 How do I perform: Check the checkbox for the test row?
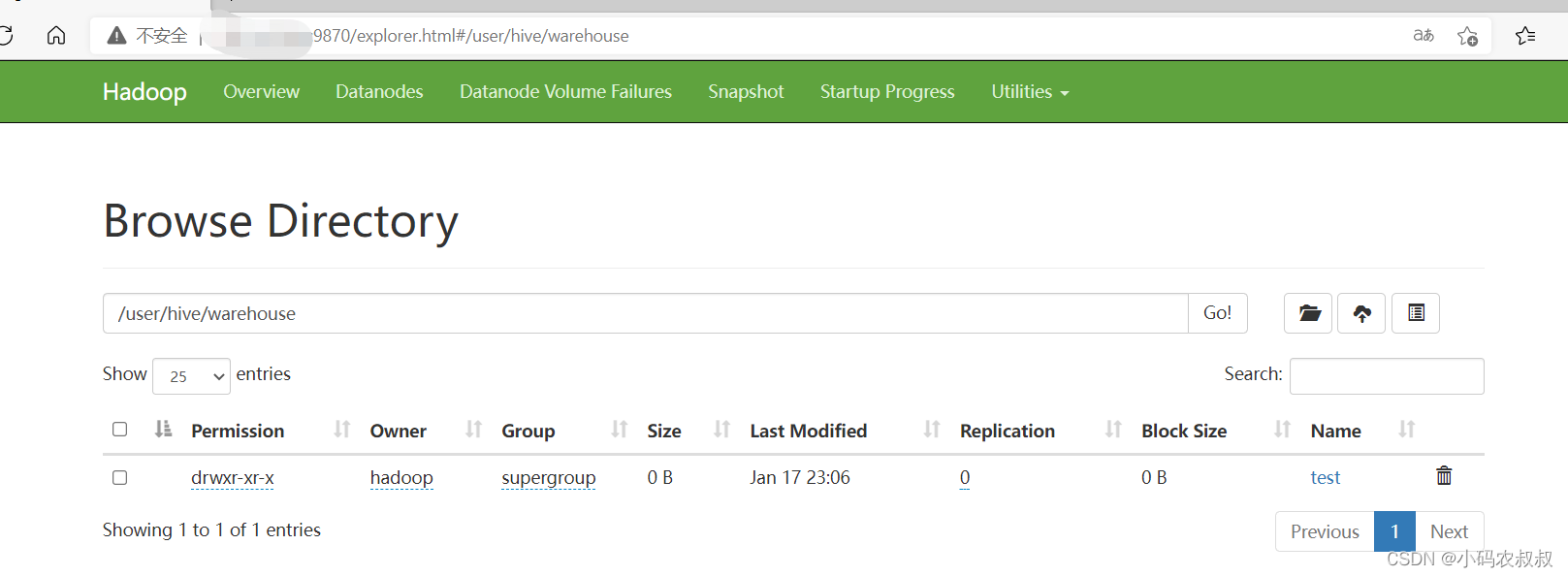point(119,477)
